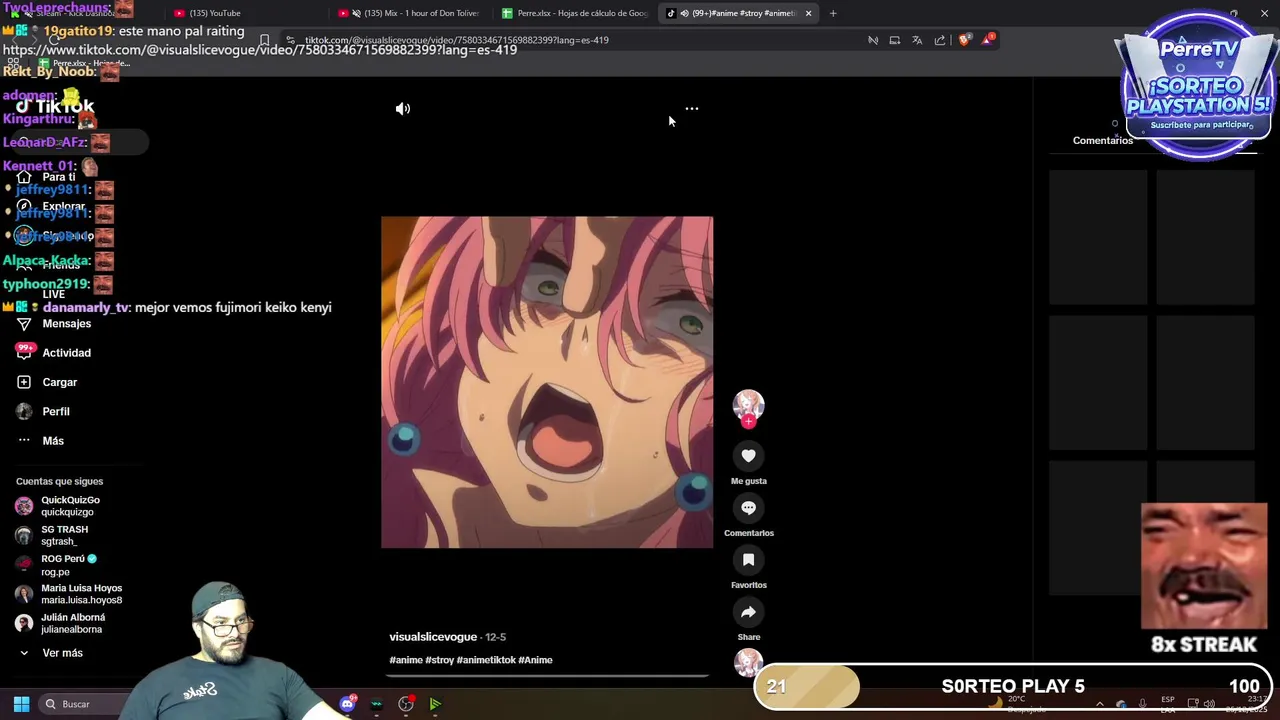1280x720 pixels.
Task: Open the Explorar section
Action: (x=63, y=206)
